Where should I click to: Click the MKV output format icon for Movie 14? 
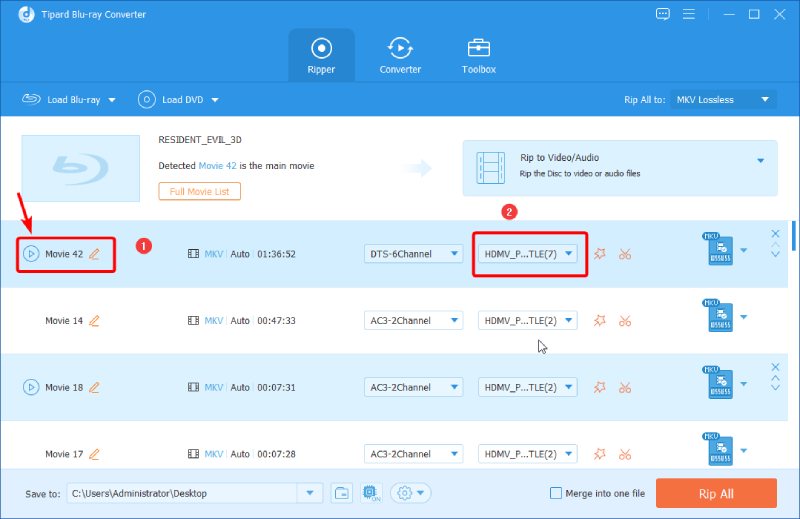(719, 315)
